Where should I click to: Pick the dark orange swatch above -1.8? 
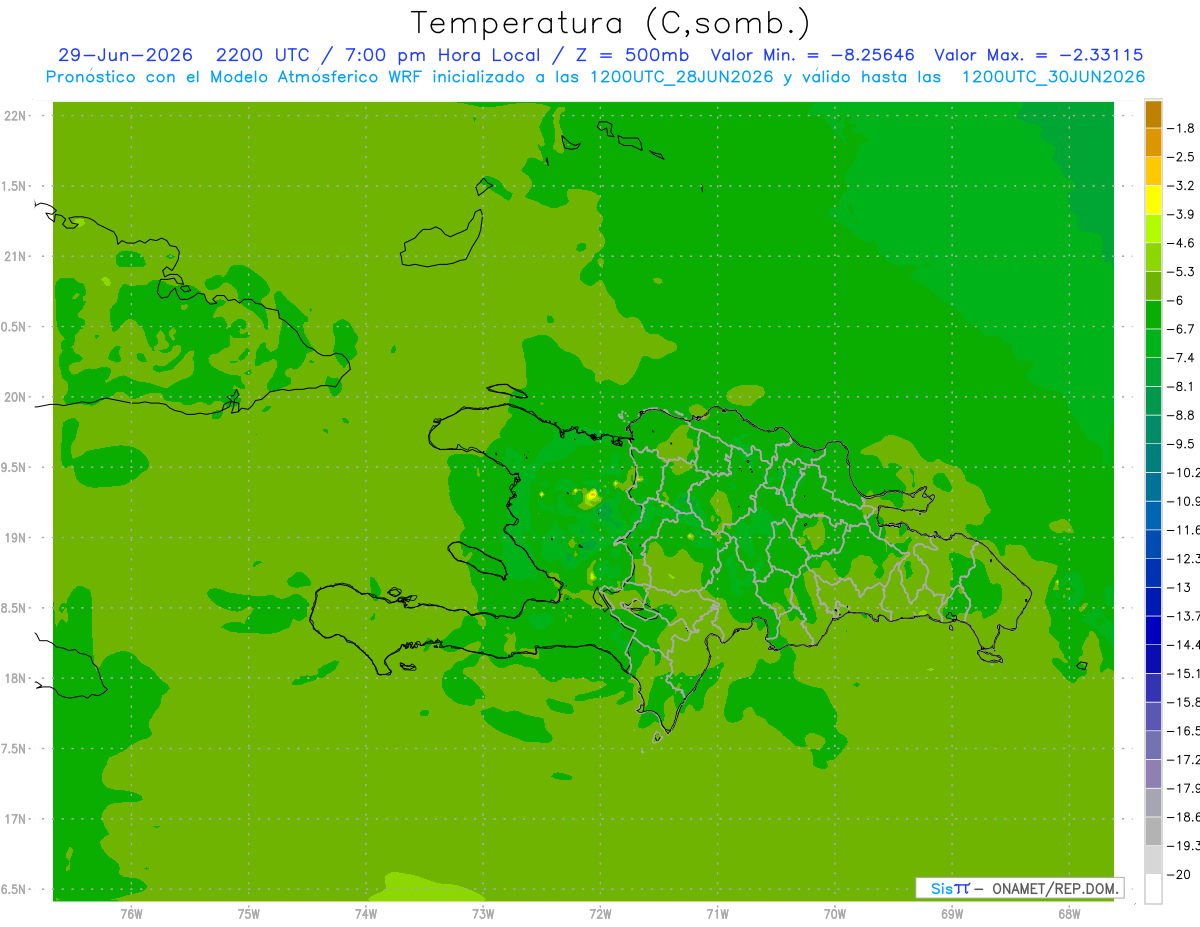[1153, 114]
